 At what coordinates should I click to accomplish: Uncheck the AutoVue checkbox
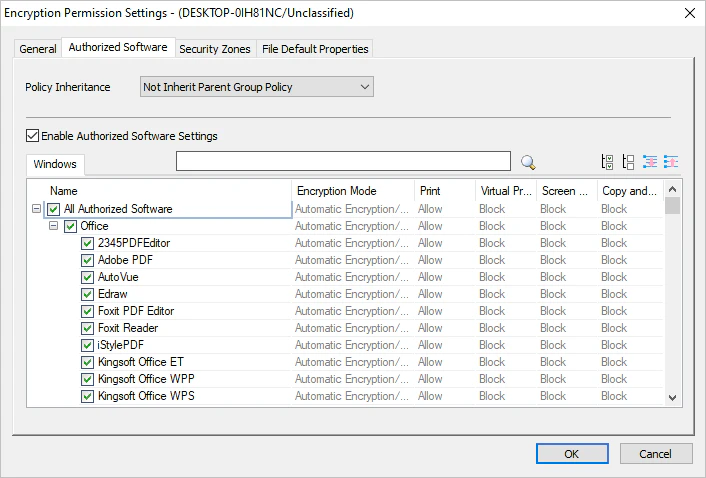[87, 277]
